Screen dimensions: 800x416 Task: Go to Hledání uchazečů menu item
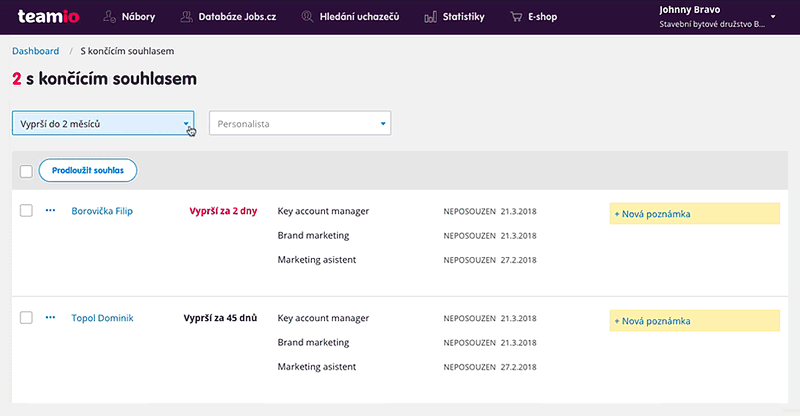(x=359, y=17)
